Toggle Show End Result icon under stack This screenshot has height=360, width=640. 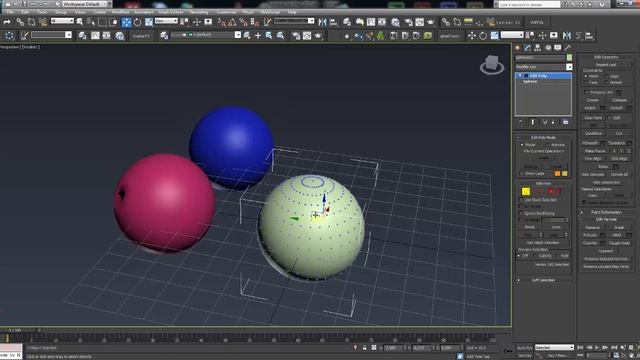point(533,122)
